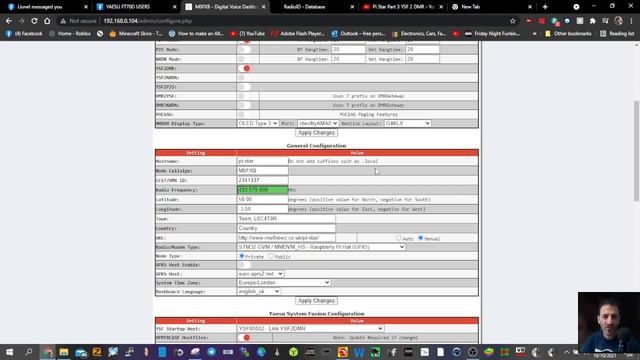This screenshot has height=360, width=640.
Task: Toggle the DMR2NXDN switch
Action: (244, 105)
